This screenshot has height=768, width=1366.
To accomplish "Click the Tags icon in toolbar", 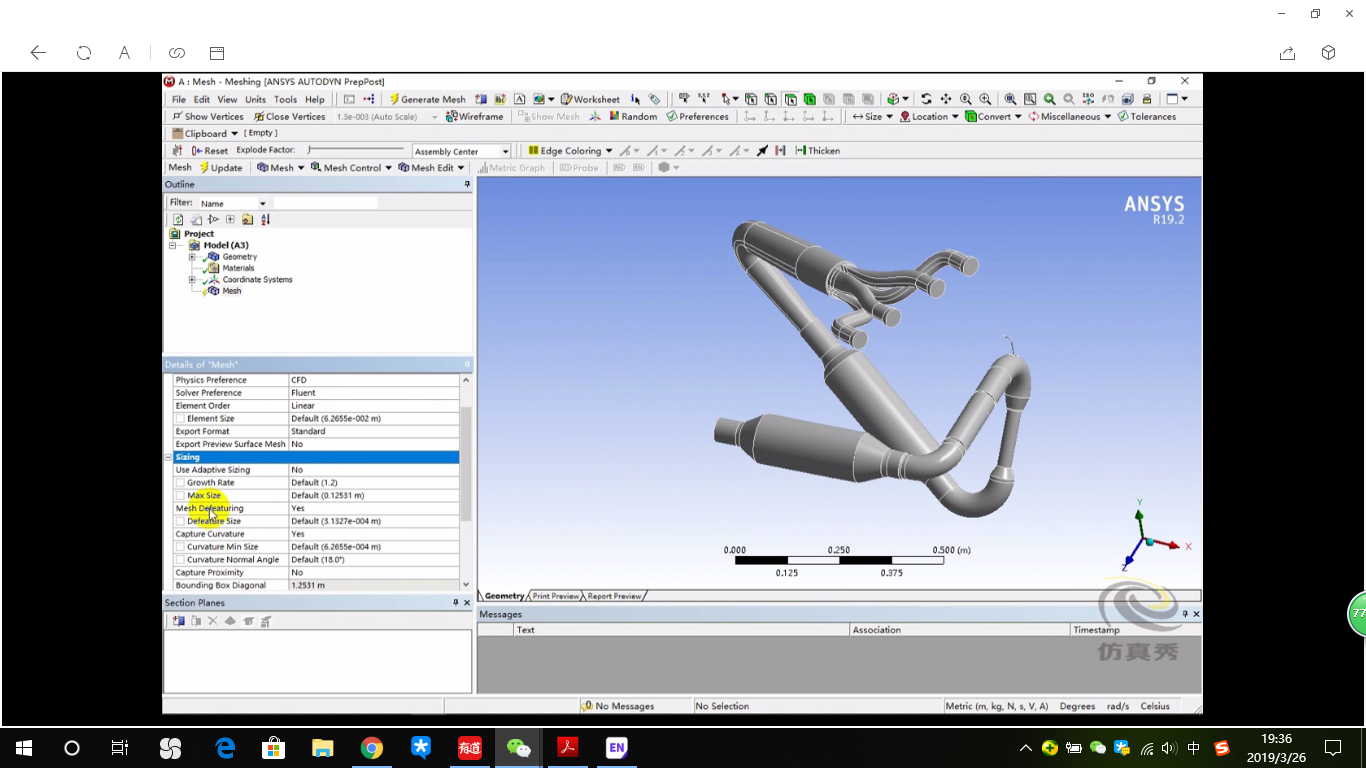I will pos(654,99).
